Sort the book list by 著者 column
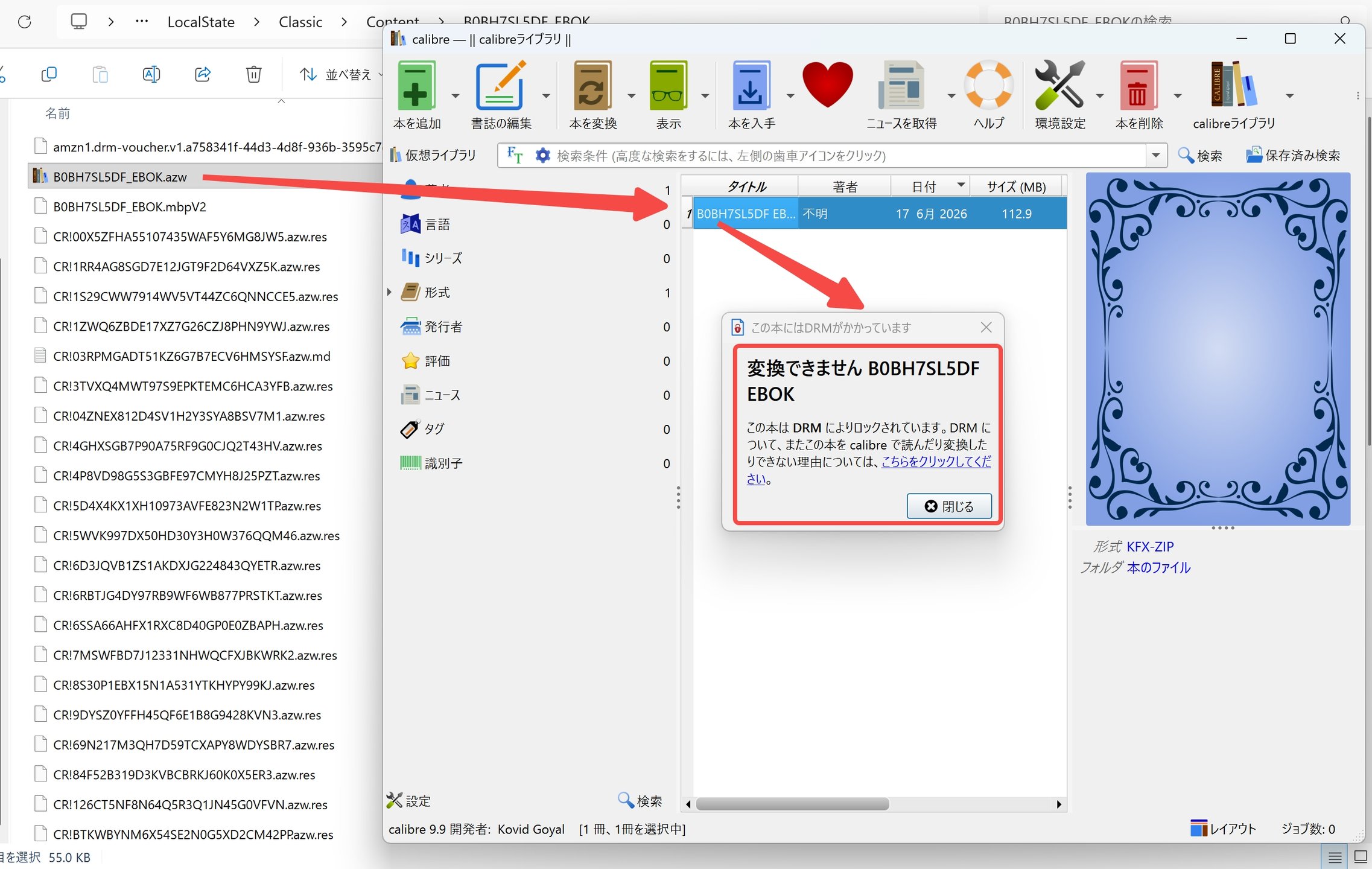The width and height of the screenshot is (1372, 869). 845,186
